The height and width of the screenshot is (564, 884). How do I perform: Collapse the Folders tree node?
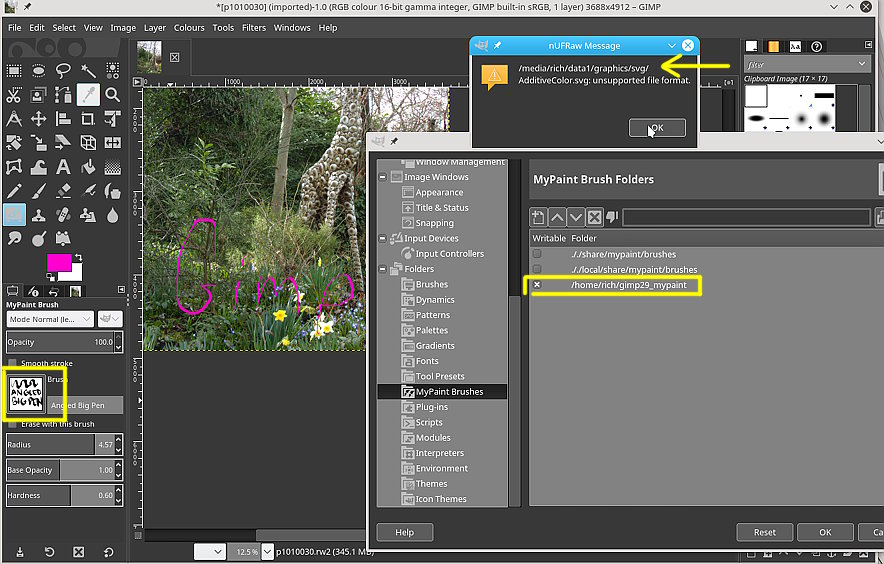(382, 269)
